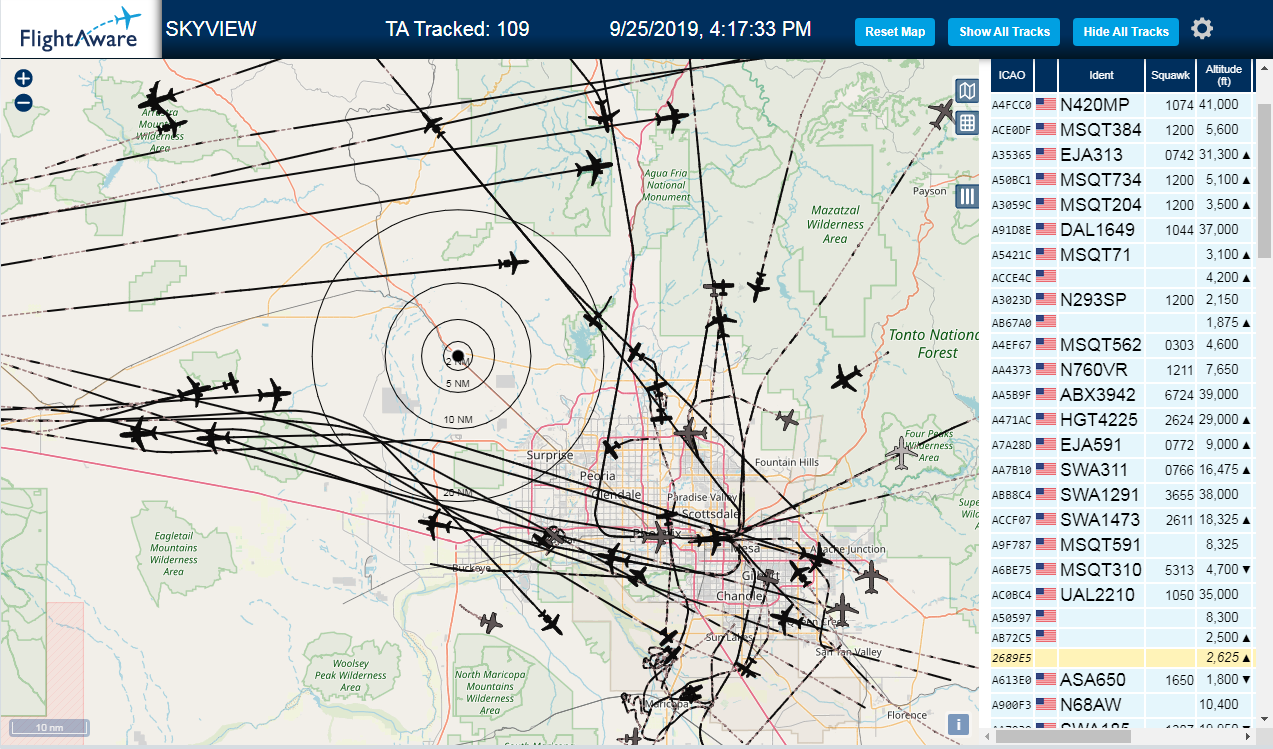Show map attribution info icon
Image resolution: width=1273 pixels, height=749 pixels.
pyautogui.click(x=958, y=724)
